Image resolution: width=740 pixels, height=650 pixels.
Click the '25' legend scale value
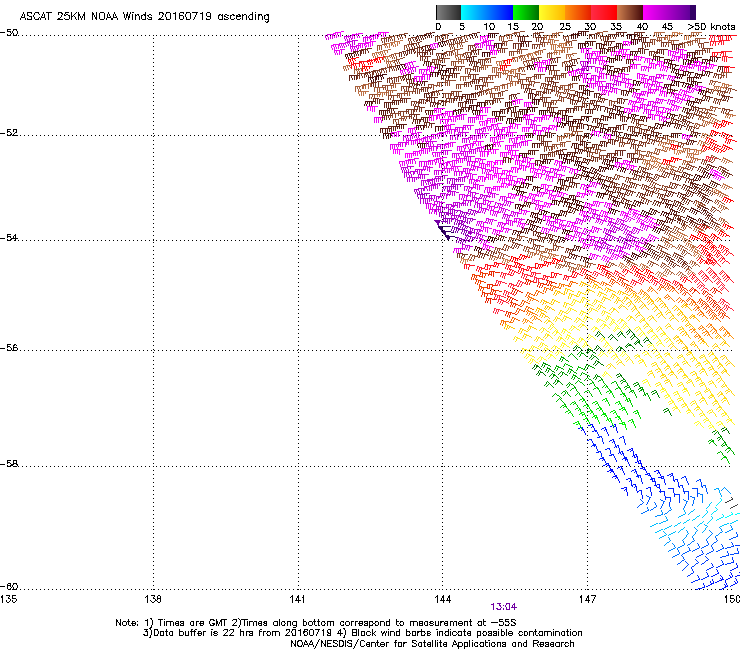point(565,26)
